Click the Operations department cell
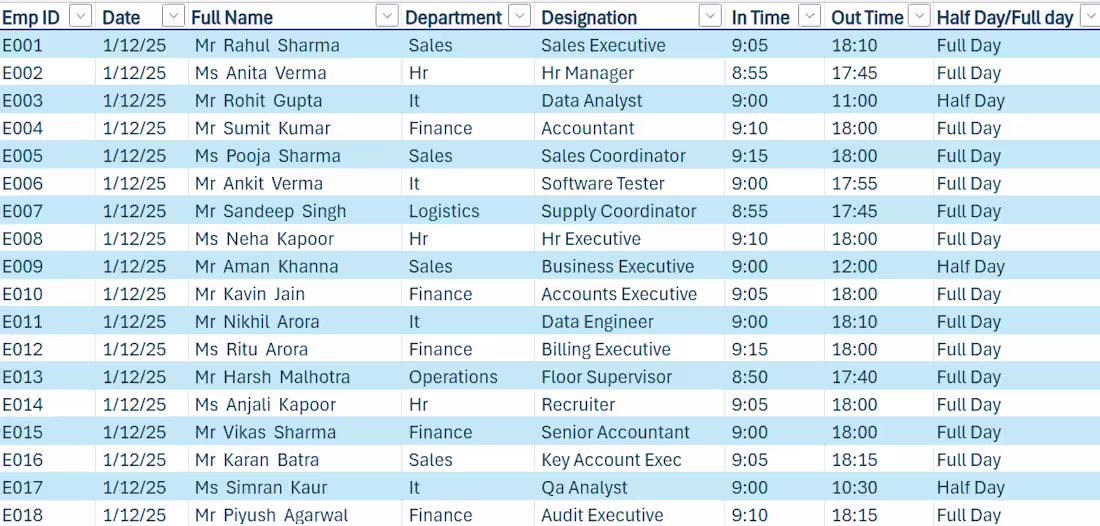1100x526 pixels. coord(468,377)
